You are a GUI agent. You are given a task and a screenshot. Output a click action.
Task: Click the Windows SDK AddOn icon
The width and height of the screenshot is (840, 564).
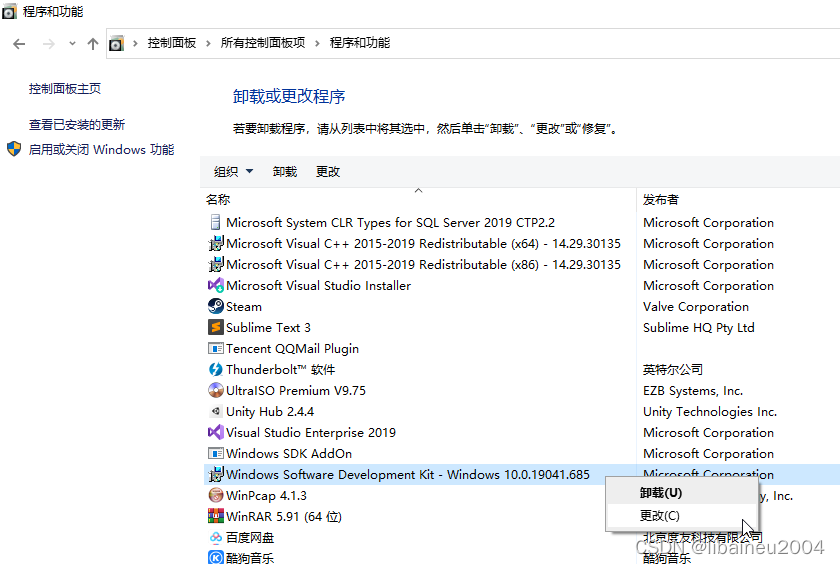click(x=215, y=454)
